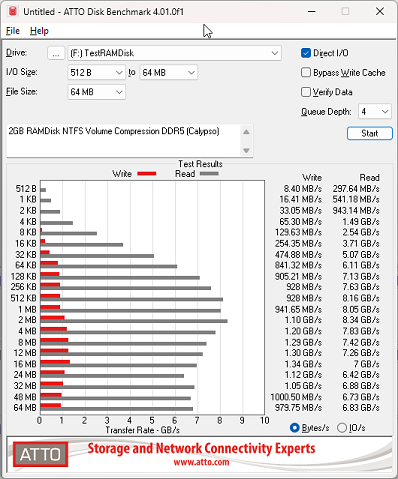Click the 16 MB write bar in chart
The width and height of the screenshot is (398, 479).
55,362
